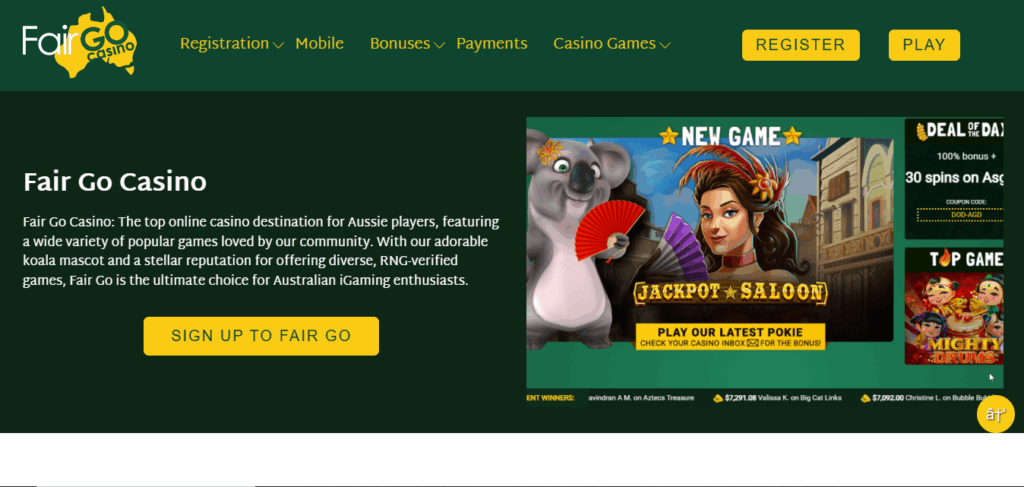Open the Mobile menu item
This screenshot has width=1024, height=487.
319,44
